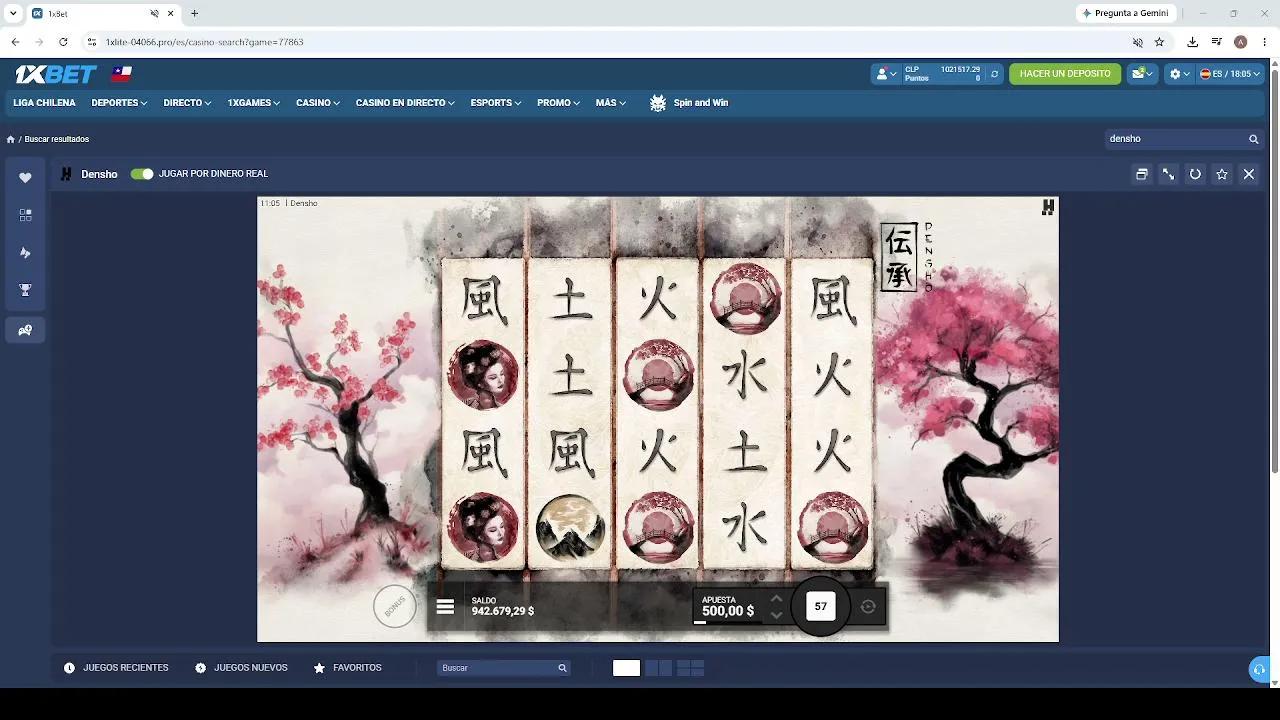The height and width of the screenshot is (720, 1280).
Task: Expand the DIRECTO menu
Action: point(187,103)
